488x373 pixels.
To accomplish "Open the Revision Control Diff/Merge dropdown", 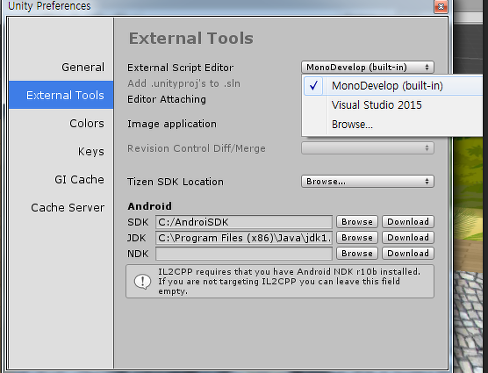I will 368,148.
